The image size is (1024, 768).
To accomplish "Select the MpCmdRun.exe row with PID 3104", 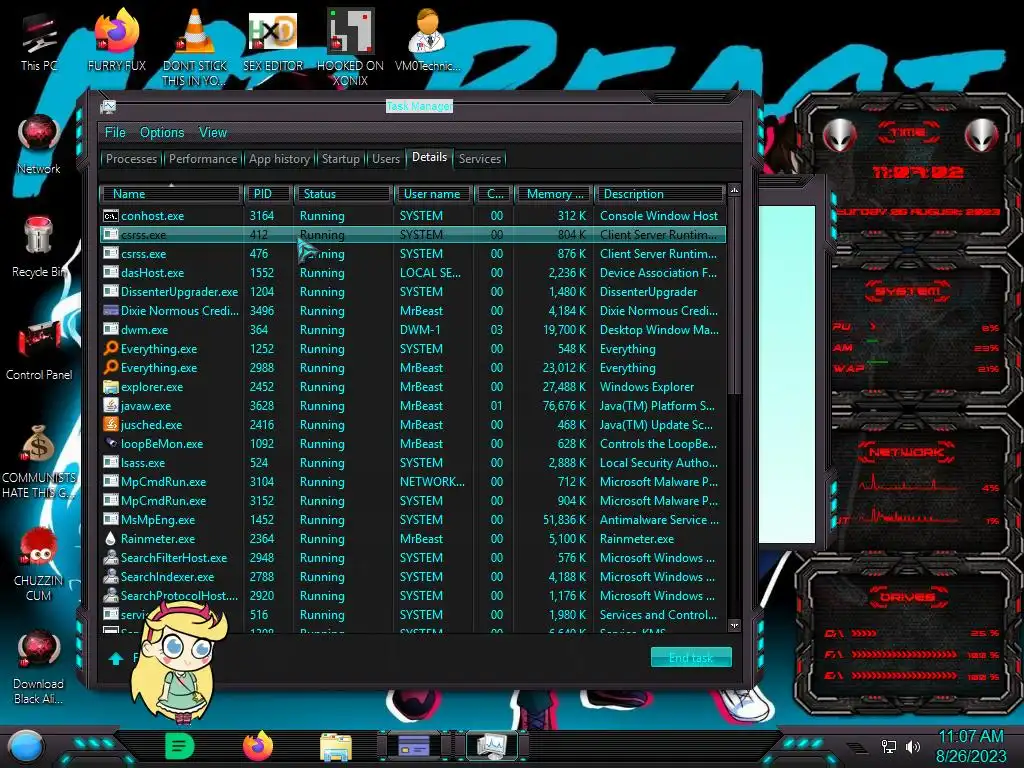I will click(413, 482).
